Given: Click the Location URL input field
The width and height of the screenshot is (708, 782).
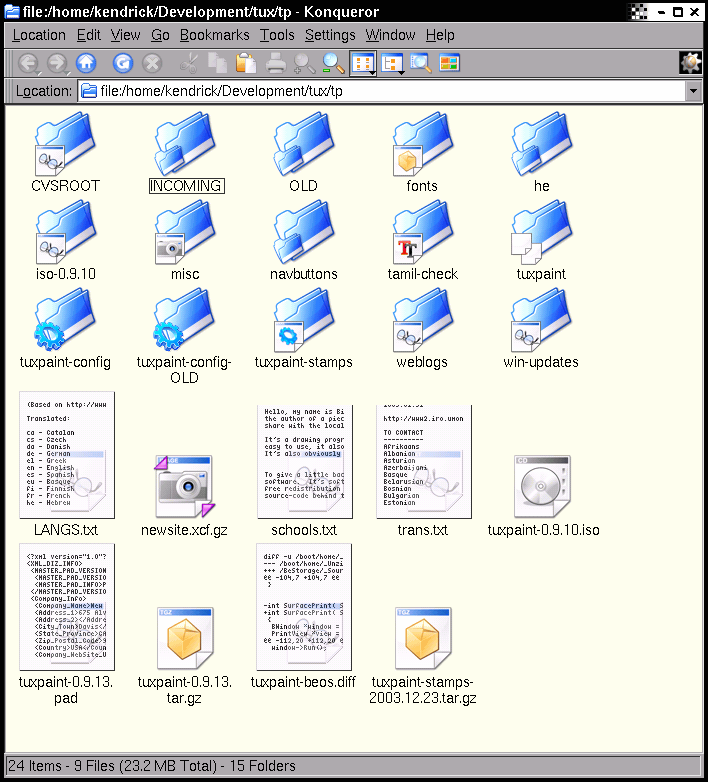Looking at the screenshot, I should [x=382, y=91].
